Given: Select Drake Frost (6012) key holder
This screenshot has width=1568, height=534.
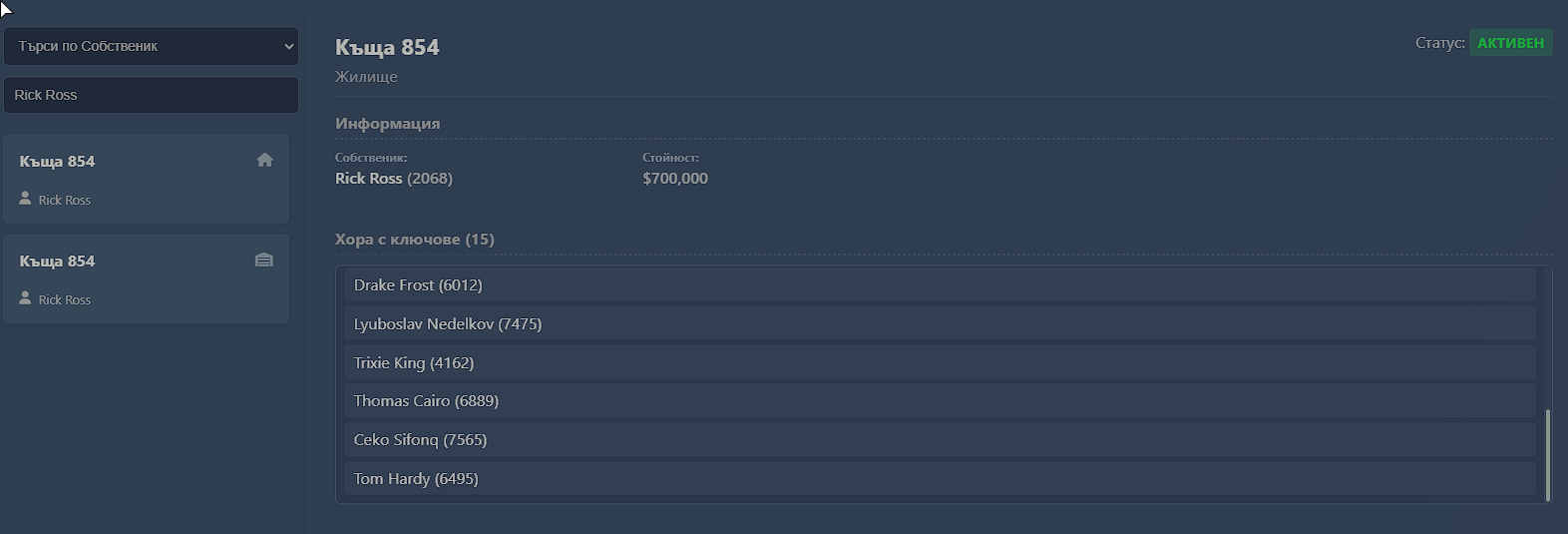Looking at the screenshot, I should click(x=940, y=285).
